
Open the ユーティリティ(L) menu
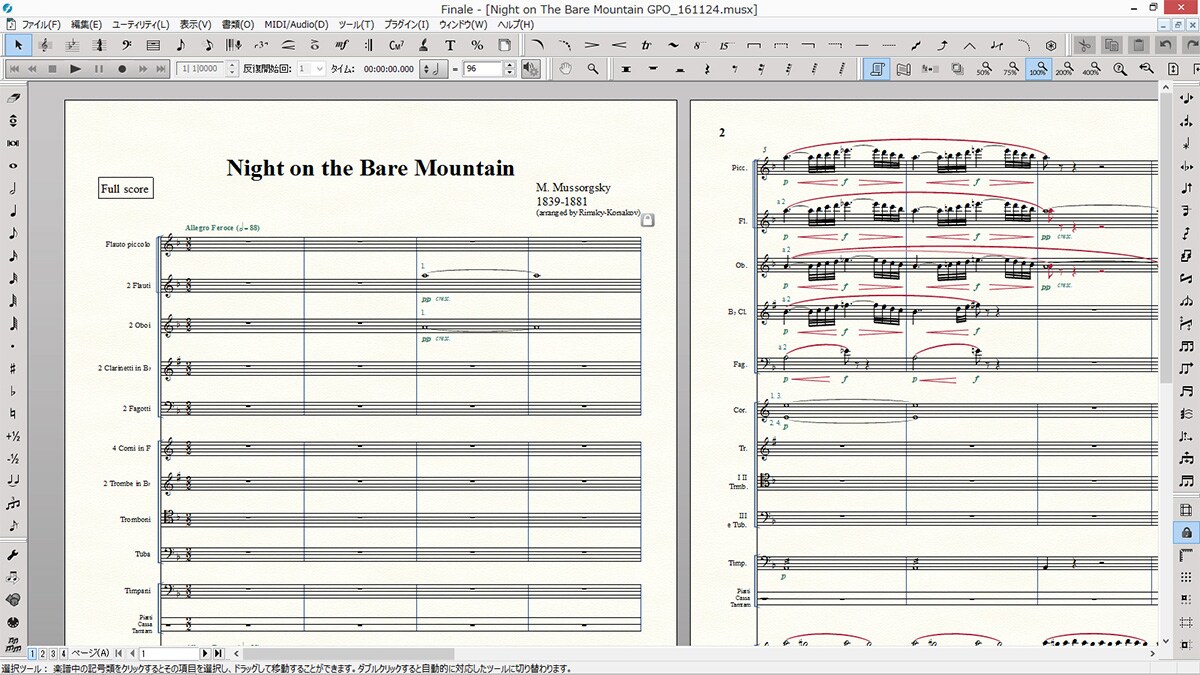[140, 24]
